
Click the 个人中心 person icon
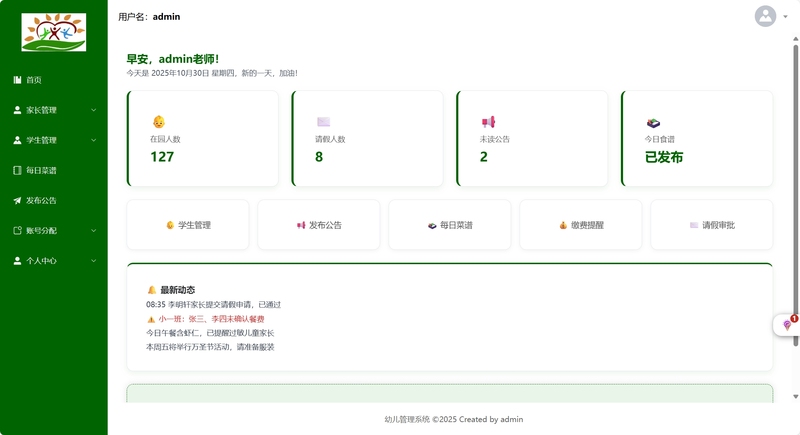click(x=17, y=261)
